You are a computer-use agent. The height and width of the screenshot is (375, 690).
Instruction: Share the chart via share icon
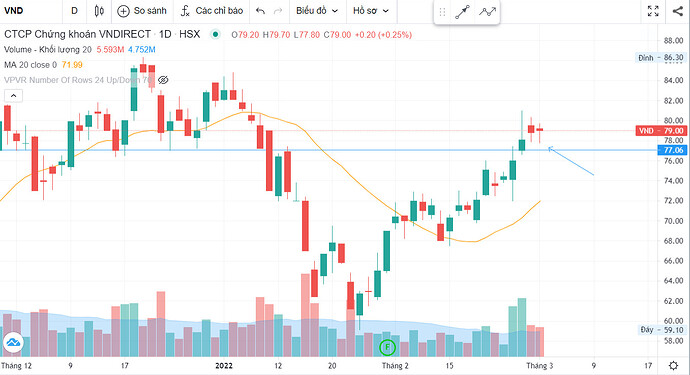pos(678,11)
